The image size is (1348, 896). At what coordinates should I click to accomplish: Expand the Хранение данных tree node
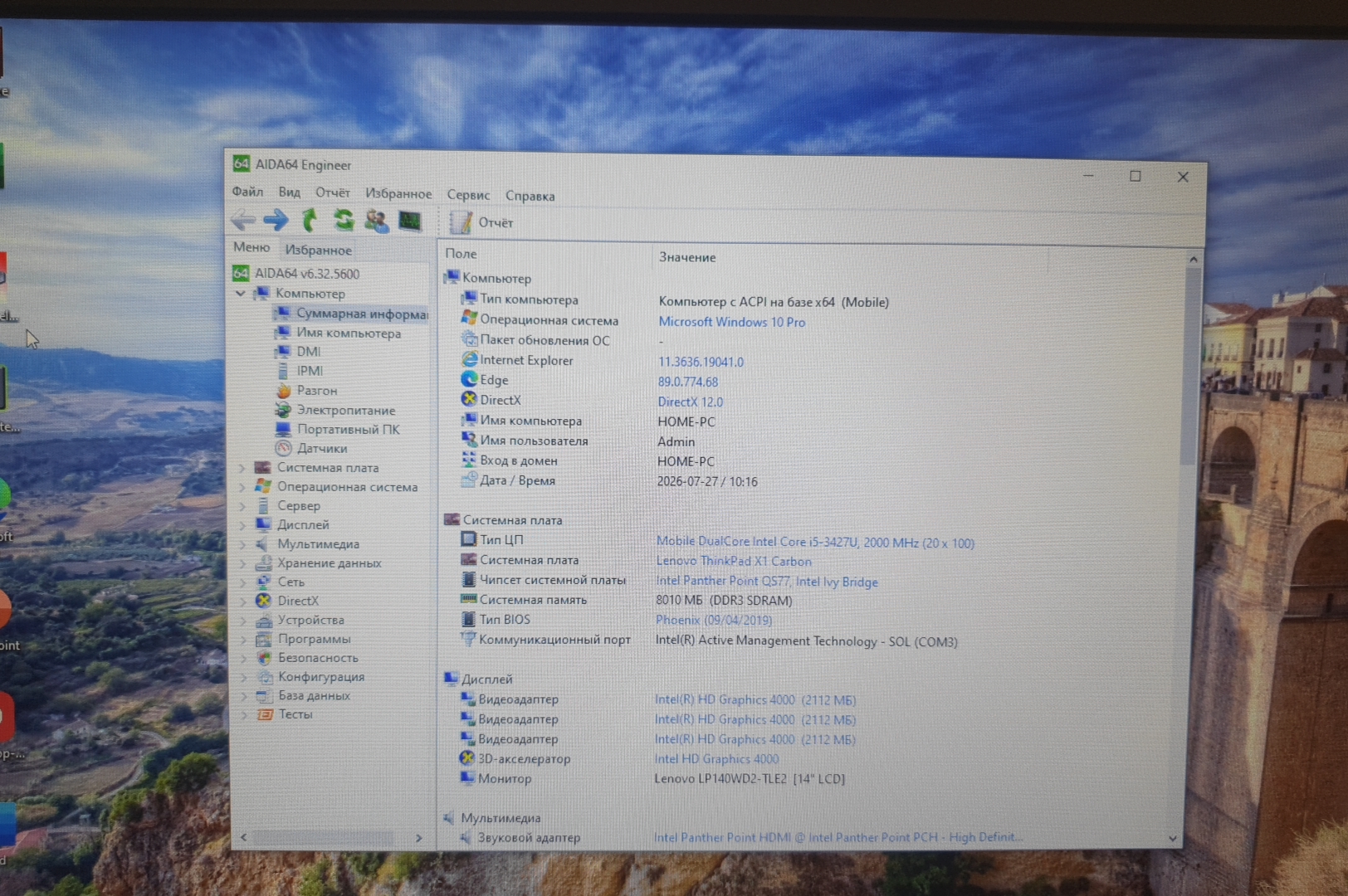tap(242, 563)
